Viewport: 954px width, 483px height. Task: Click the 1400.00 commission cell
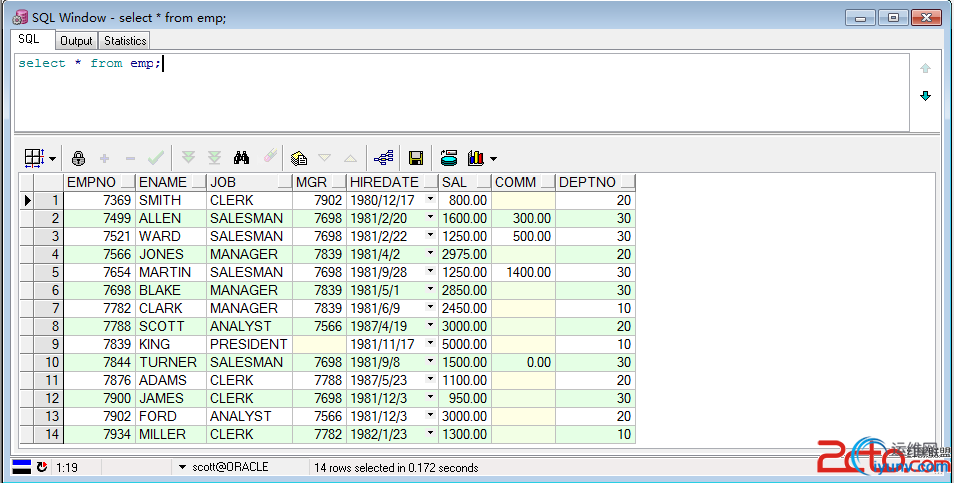[523, 272]
